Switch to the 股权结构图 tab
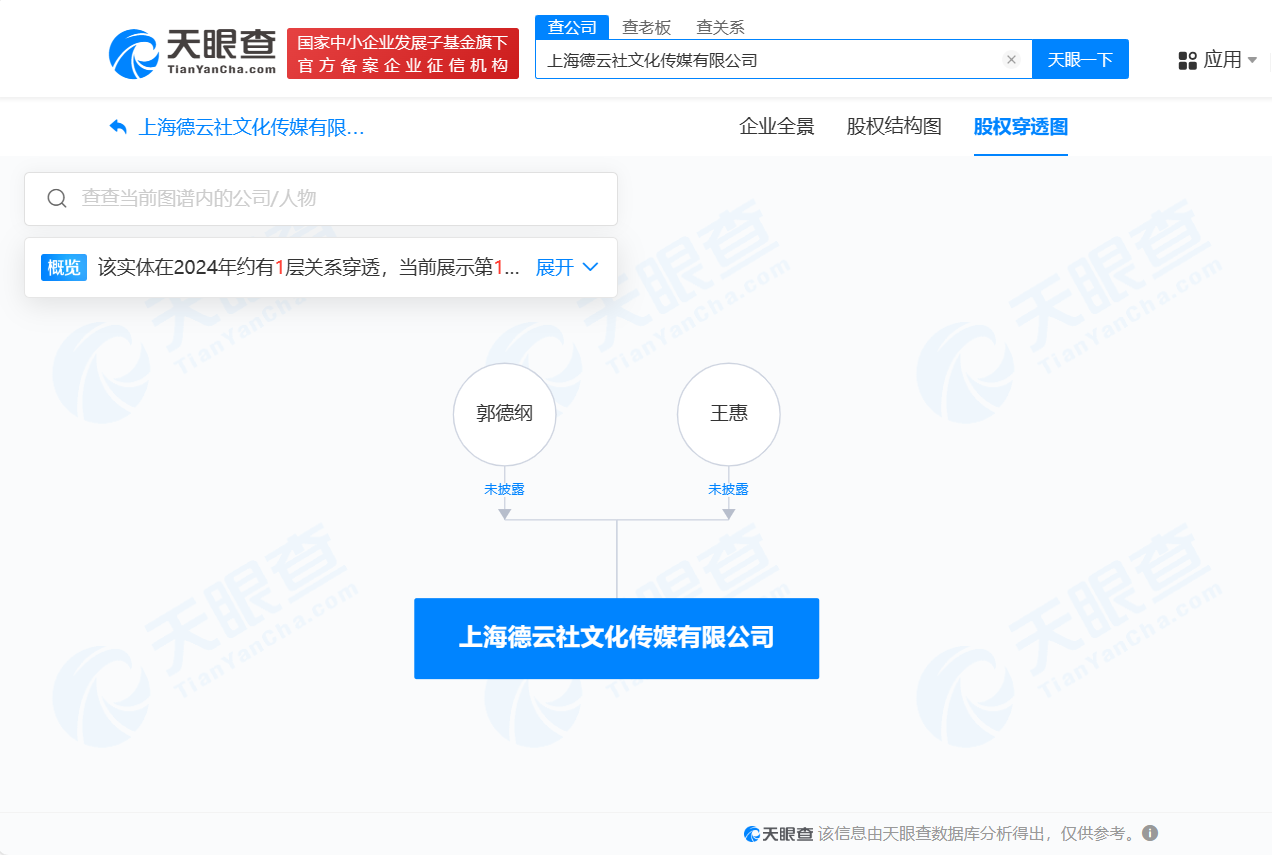The height and width of the screenshot is (855, 1272). (894, 126)
